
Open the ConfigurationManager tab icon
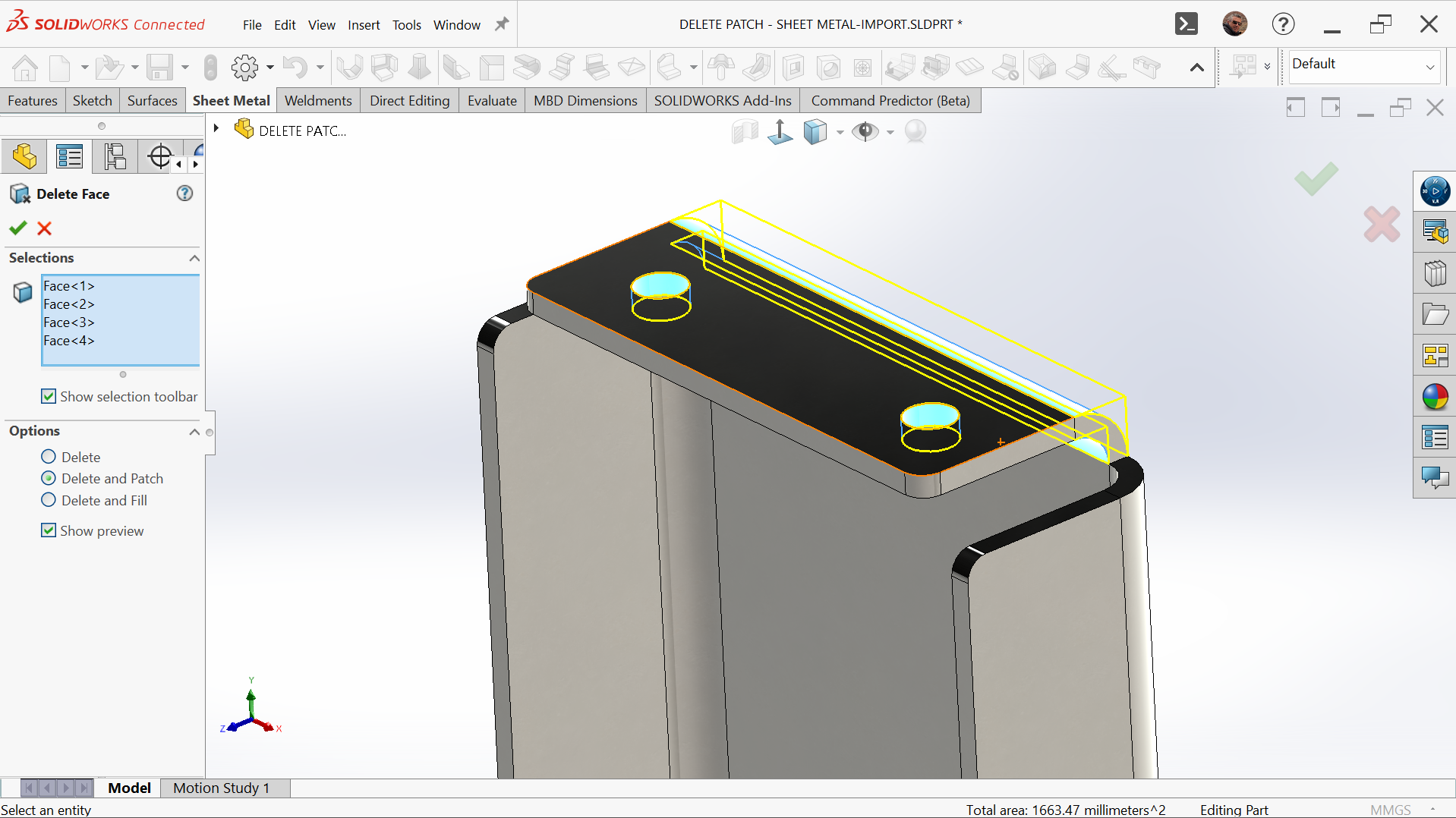115,157
